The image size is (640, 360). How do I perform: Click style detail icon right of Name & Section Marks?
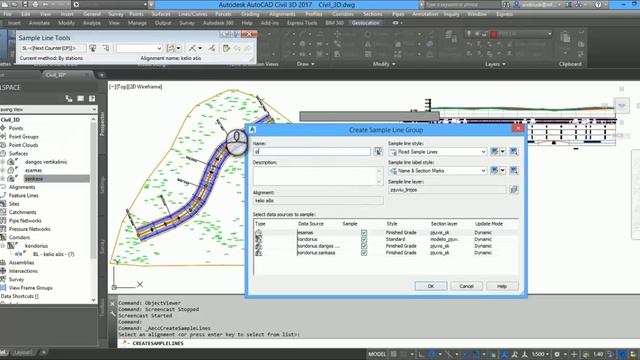tap(514, 171)
